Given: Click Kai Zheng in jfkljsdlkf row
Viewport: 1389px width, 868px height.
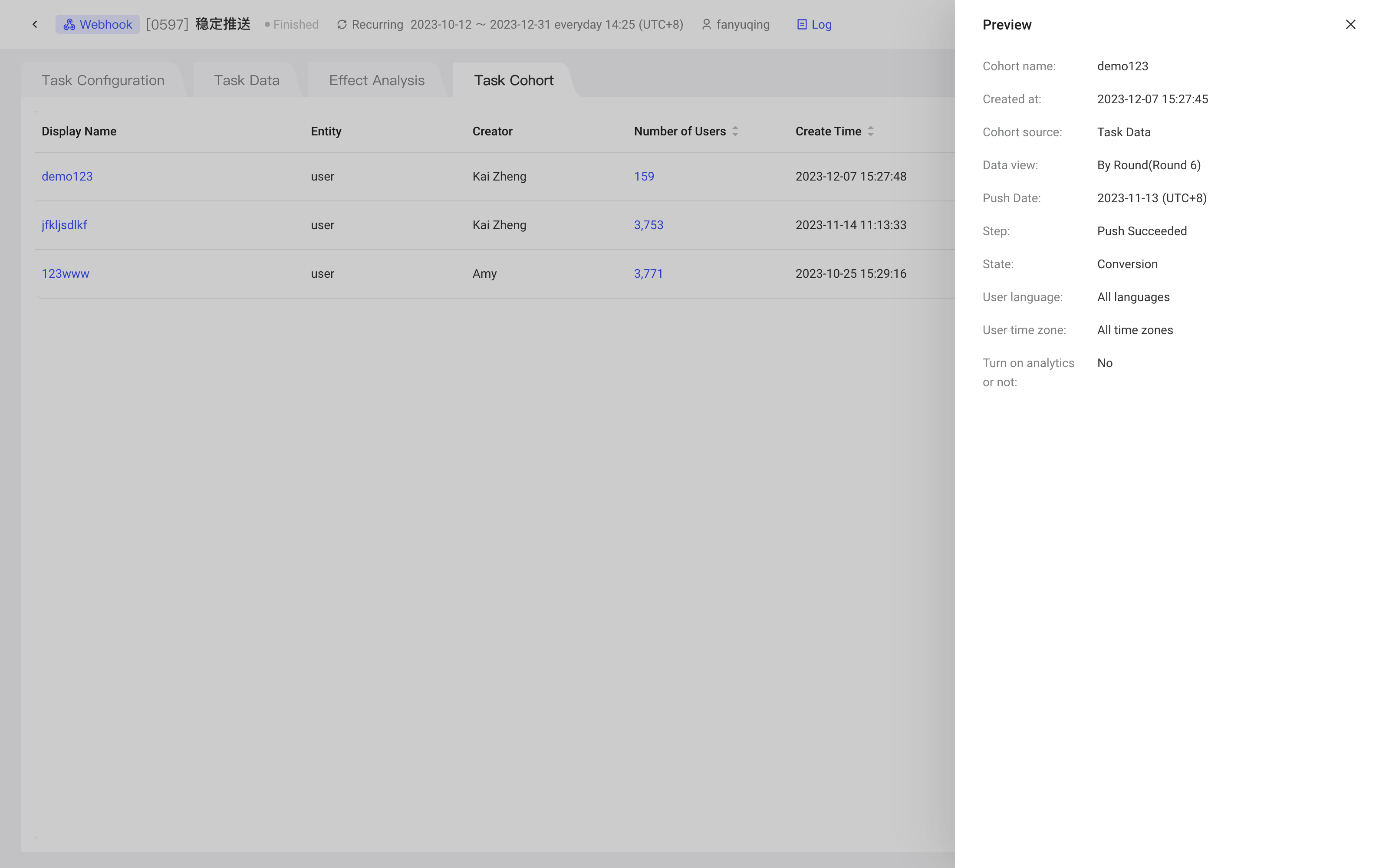Looking at the screenshot, I should click(499, 225).
